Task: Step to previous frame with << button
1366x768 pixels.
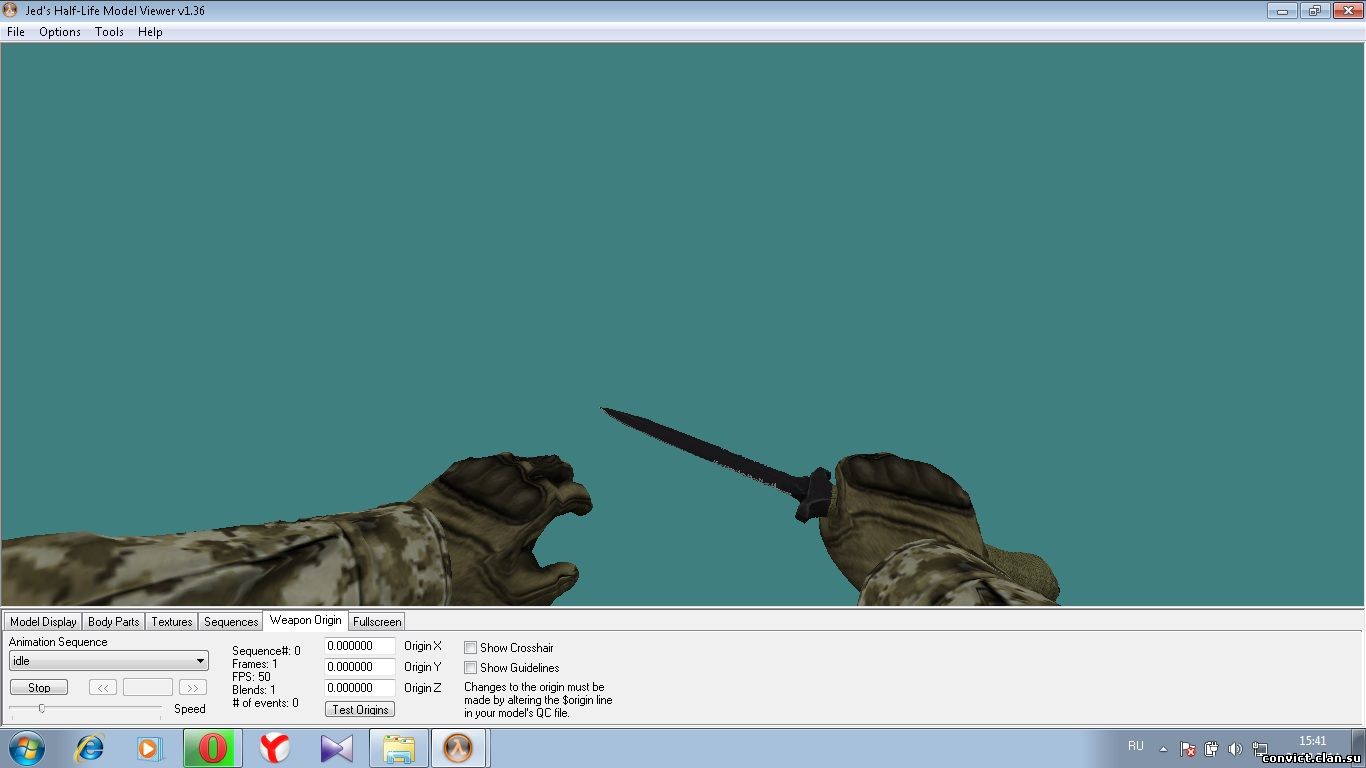Action: pyautogui.click(x=103, y=688)
